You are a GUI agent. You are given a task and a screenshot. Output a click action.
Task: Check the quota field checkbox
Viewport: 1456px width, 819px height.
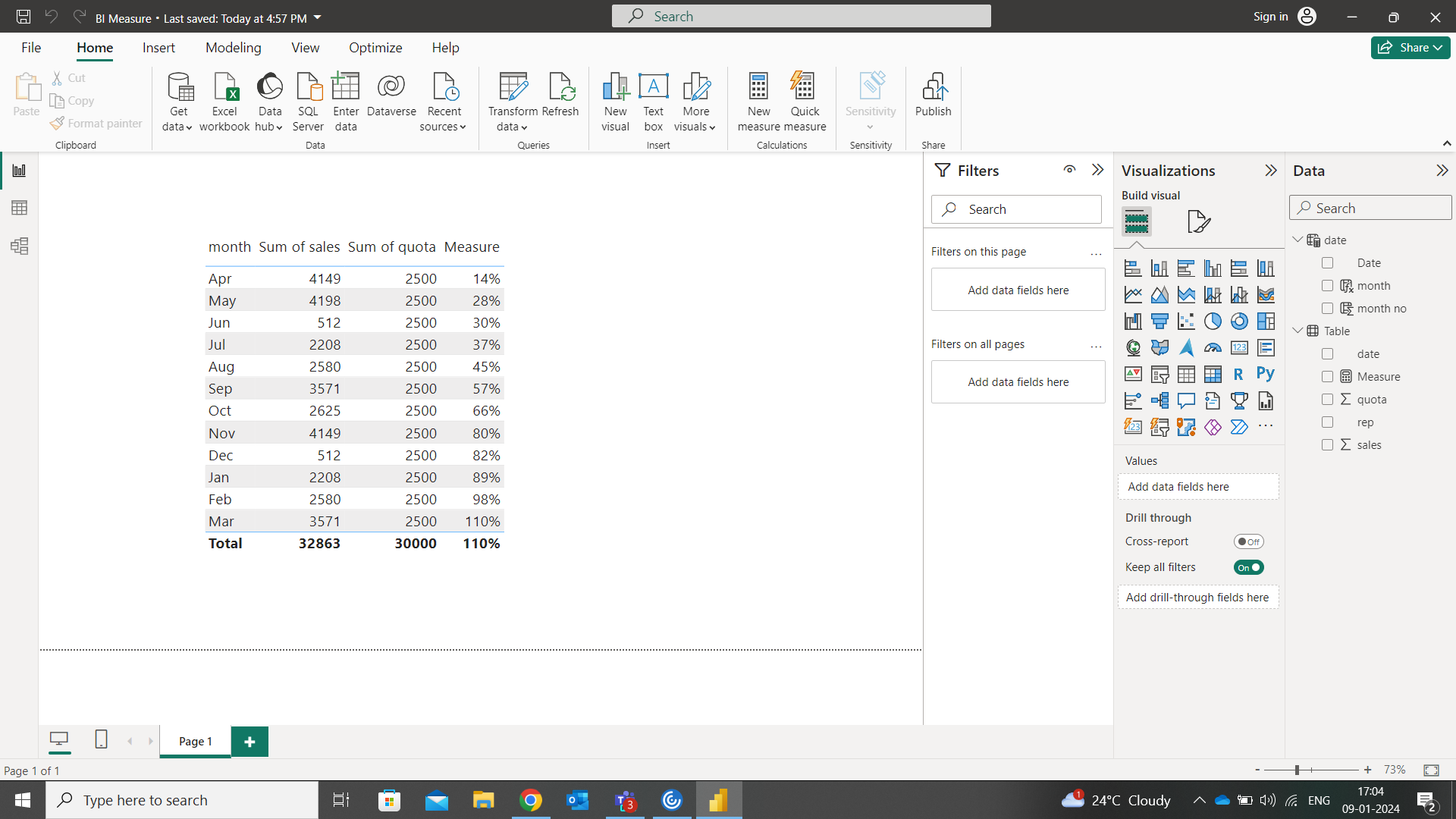click(x=1327, y=400)
